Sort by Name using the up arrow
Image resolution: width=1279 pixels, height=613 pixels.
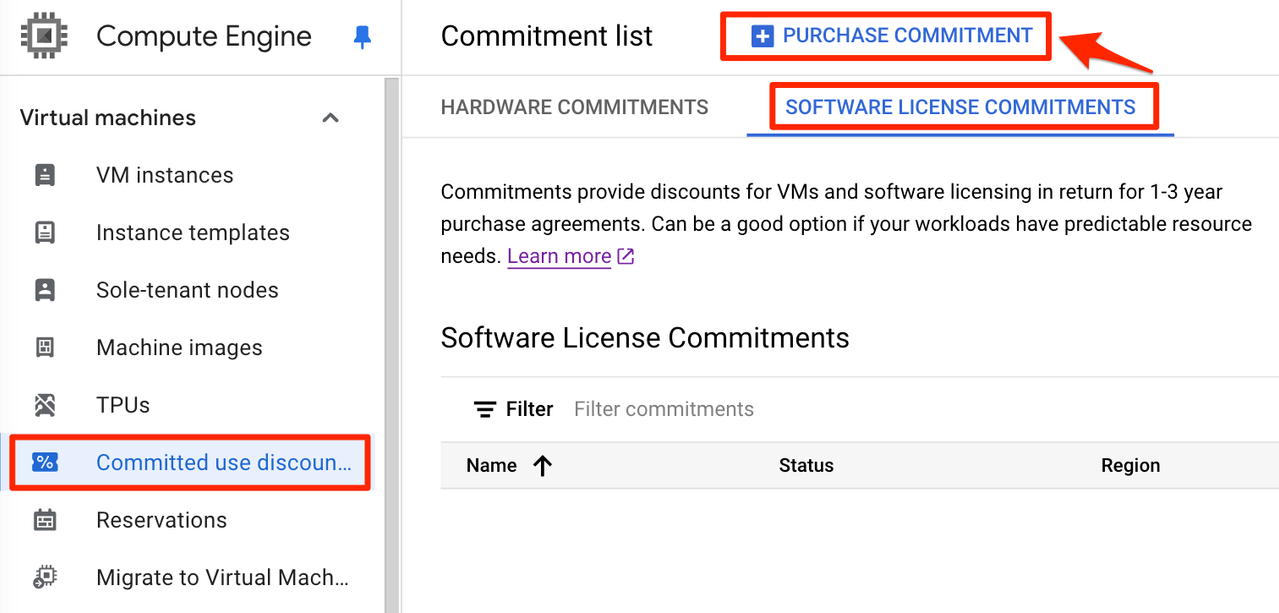point(543,465)
